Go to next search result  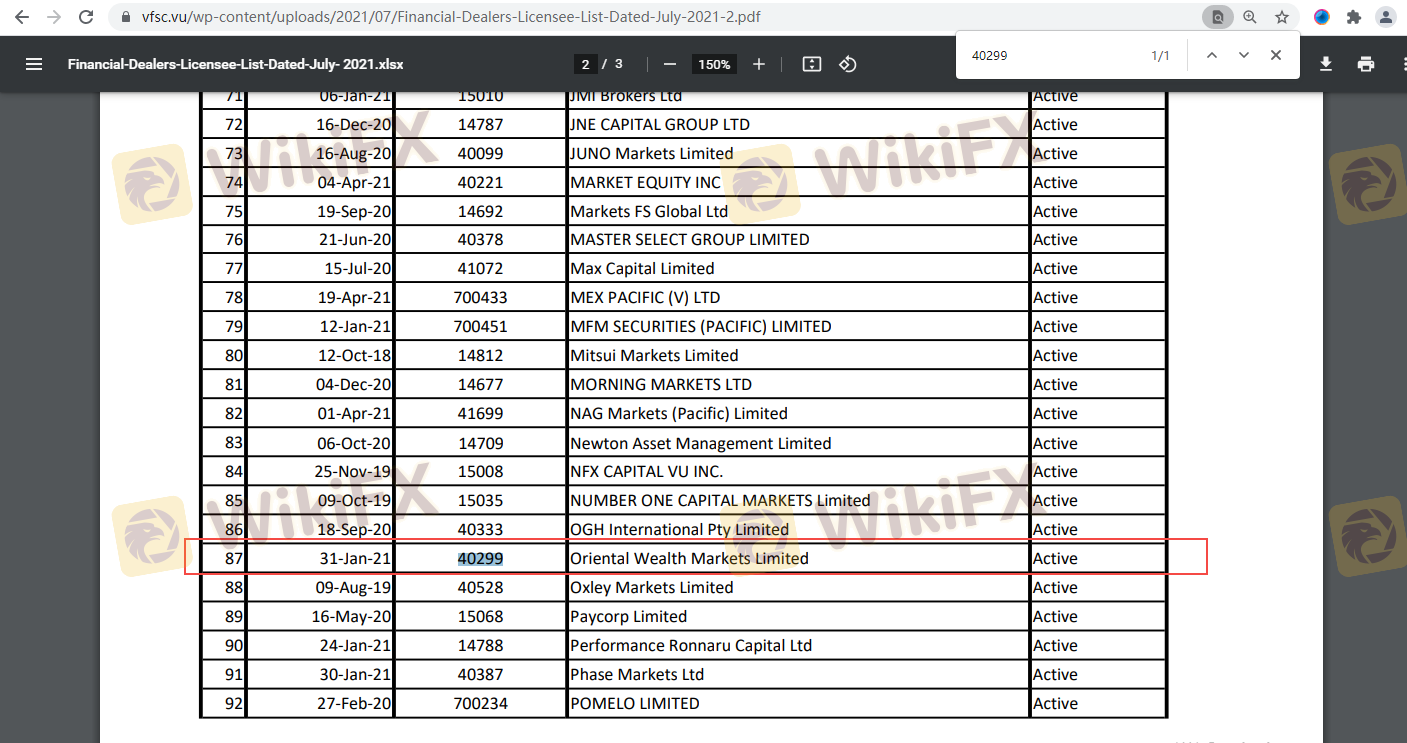[x=1244, y=56]
